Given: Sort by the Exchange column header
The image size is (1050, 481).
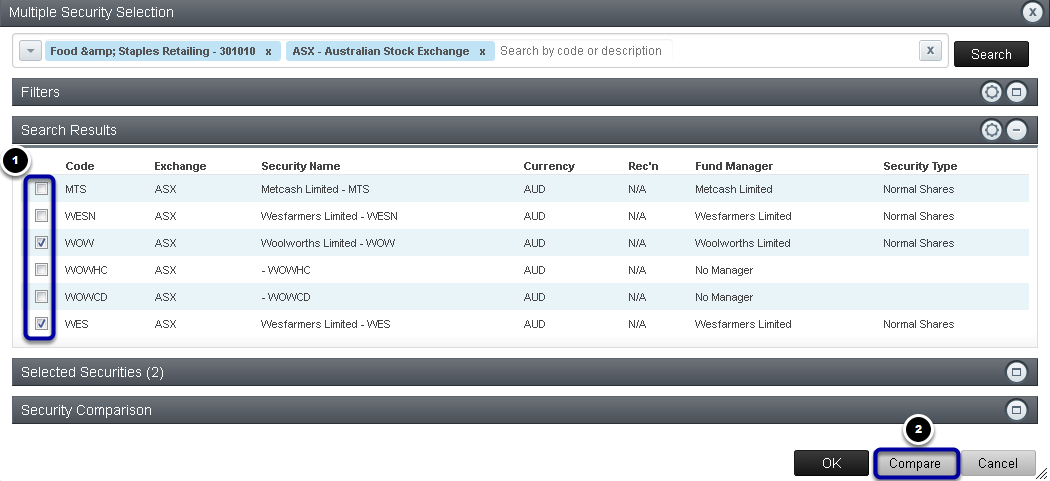Looking at the screenshot, I should click(180, 166).
